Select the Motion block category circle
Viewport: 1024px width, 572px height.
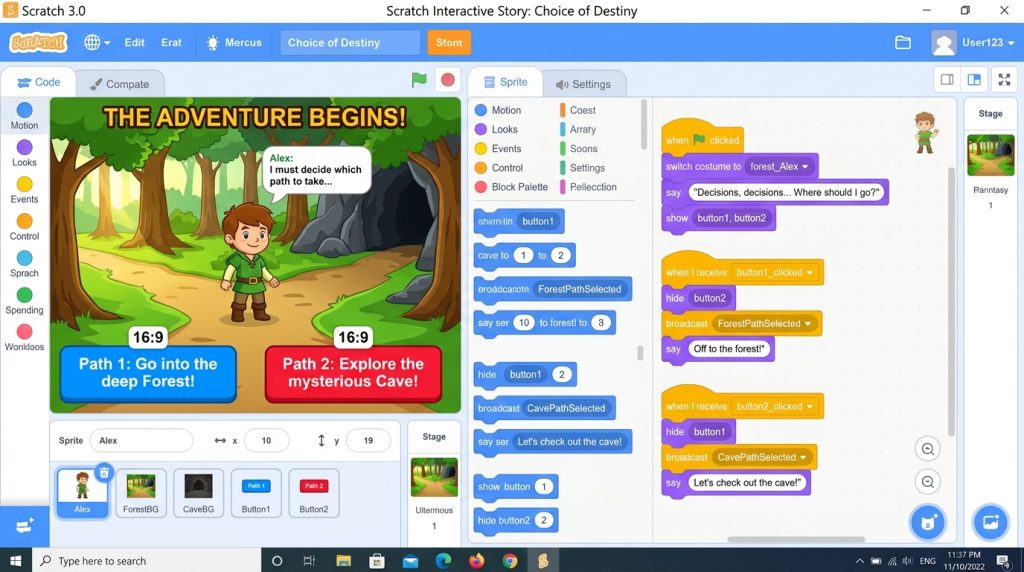tap(24, 110)
